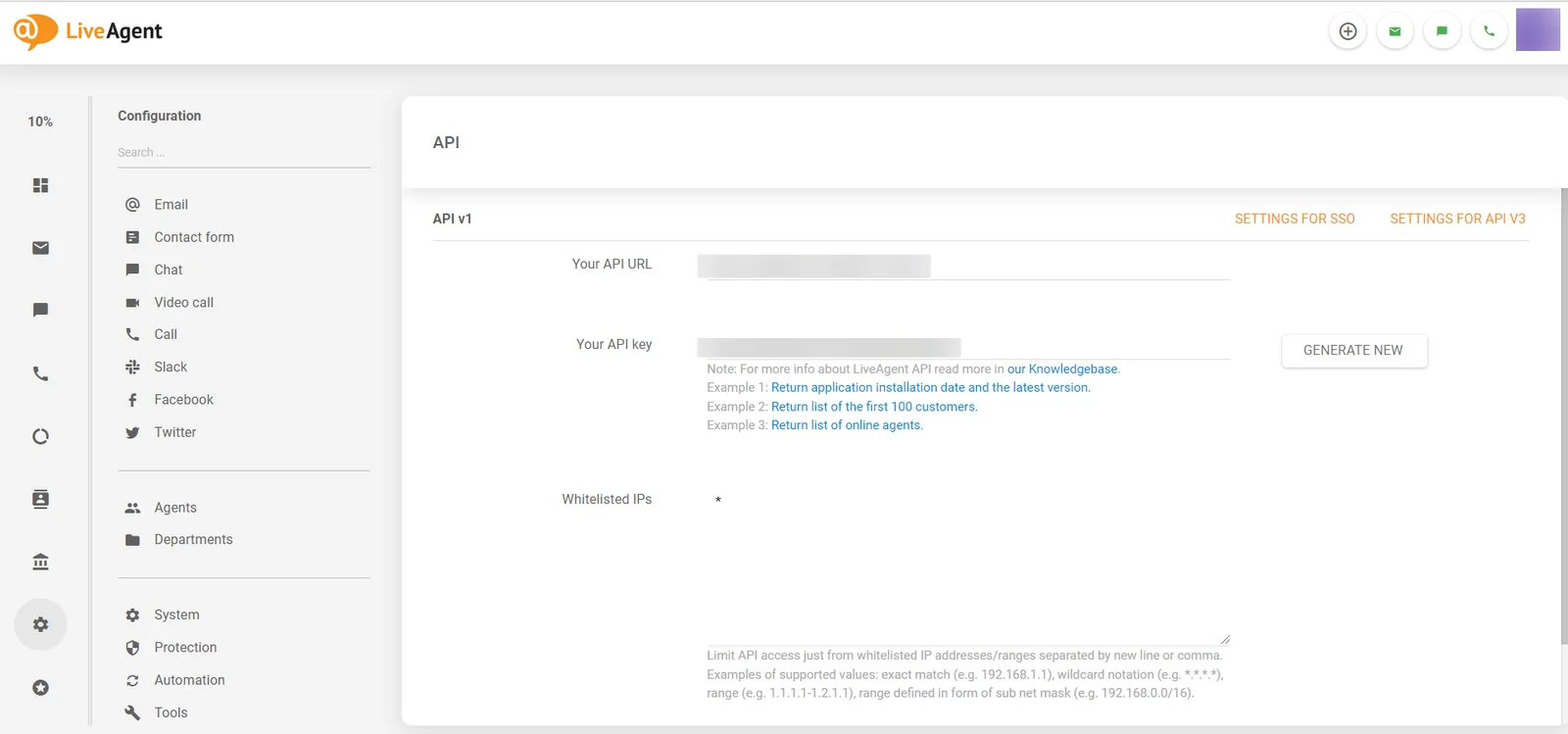The width and height of the screenshot is (1568, 734).
Task: Open the 'our Knowledgebase' link
Action: (1062, 369)
